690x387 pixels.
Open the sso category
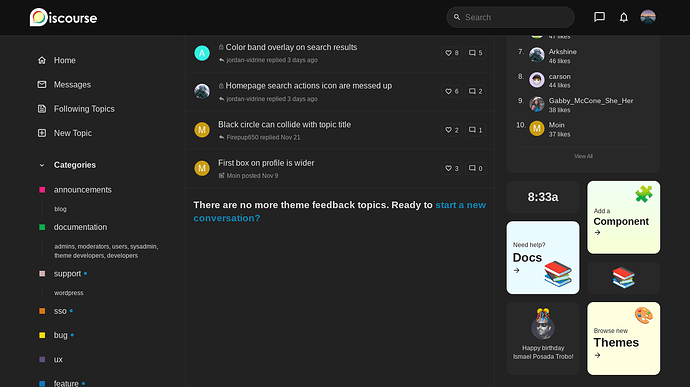pyautogui.click(x=60, y=311)
